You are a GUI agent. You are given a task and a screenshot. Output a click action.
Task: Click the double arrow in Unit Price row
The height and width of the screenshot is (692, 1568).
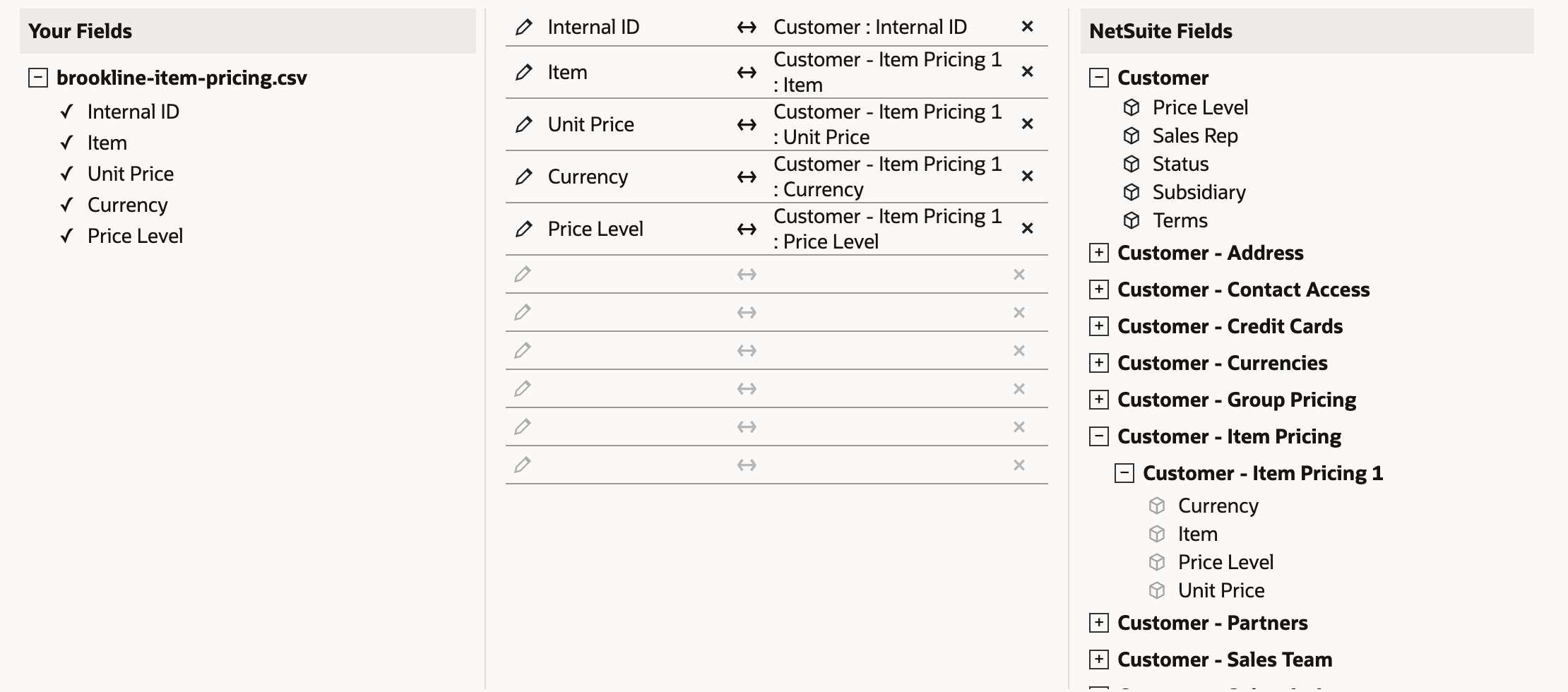click(x=747, y=125)
